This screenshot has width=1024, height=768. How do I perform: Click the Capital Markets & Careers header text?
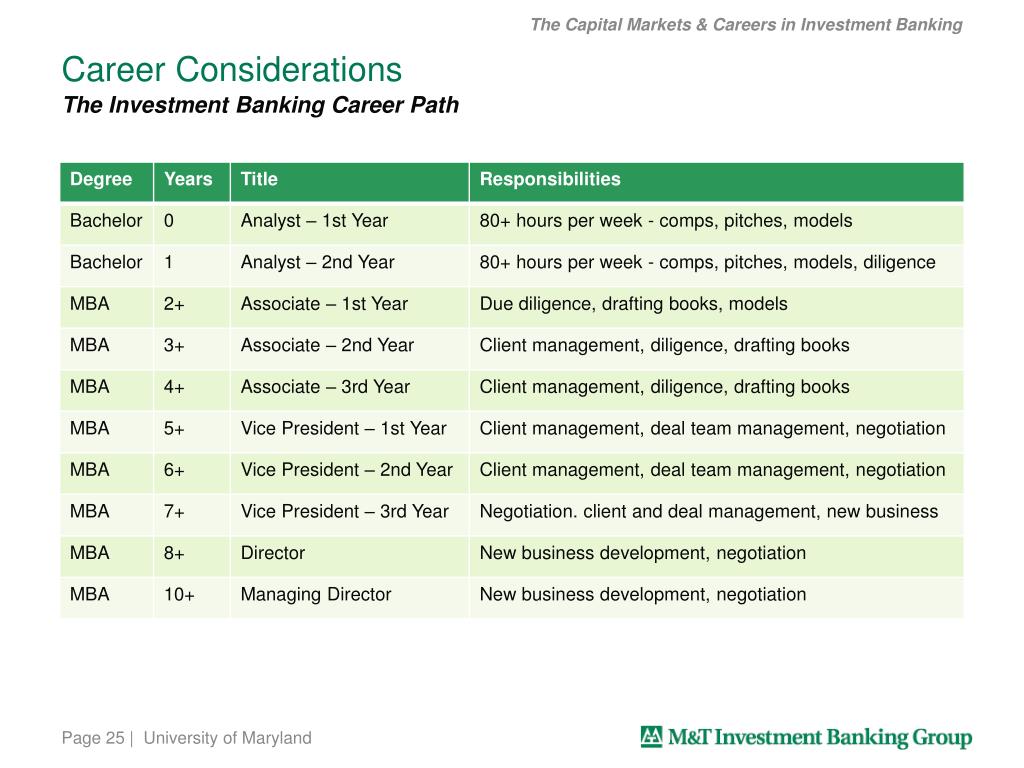click(x=746, y=25)
